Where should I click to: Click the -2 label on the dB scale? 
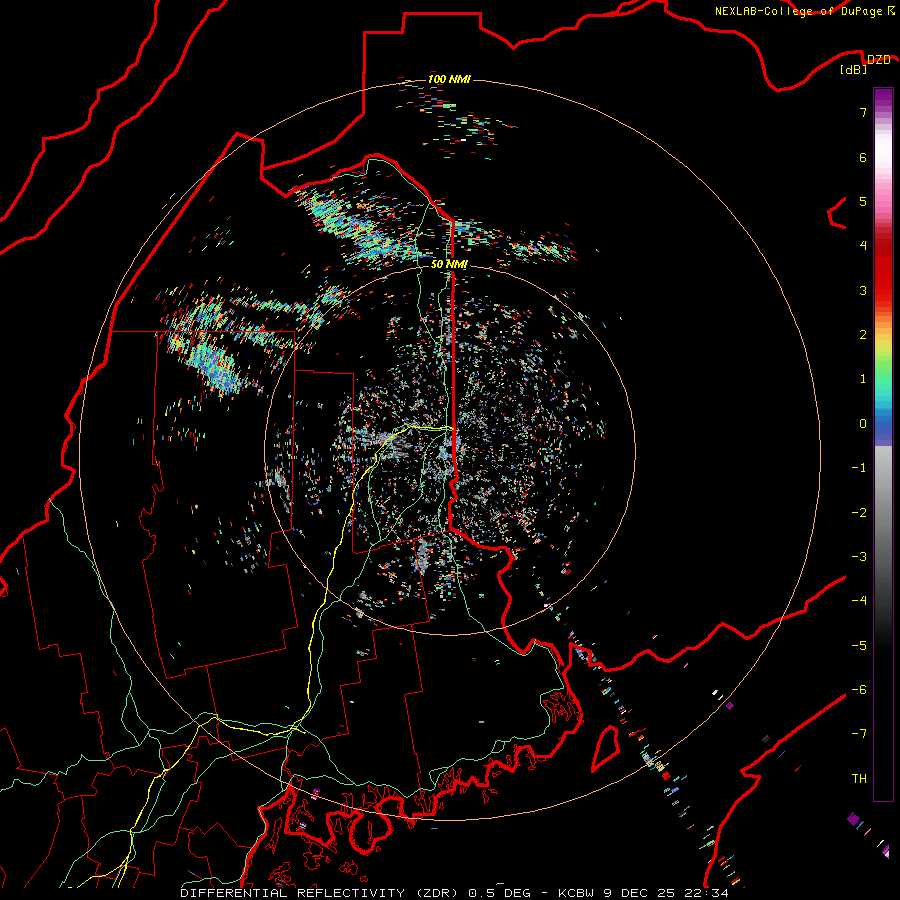pyautogui.click(x=859, y=513)
